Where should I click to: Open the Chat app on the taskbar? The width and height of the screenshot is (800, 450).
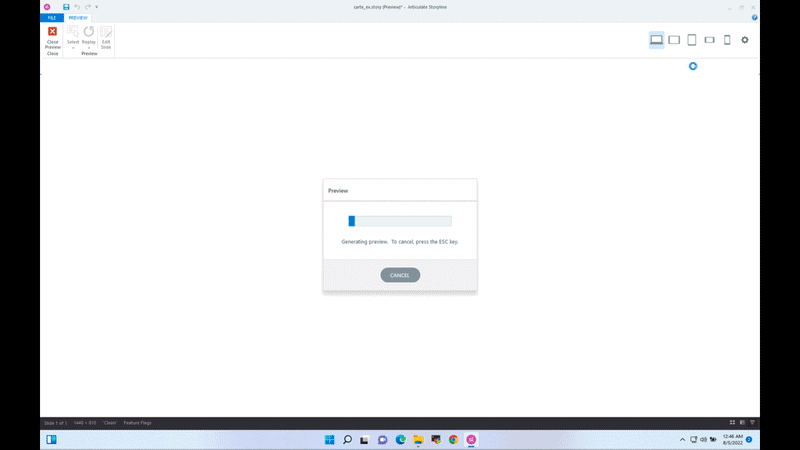click(x=382, y=440)
